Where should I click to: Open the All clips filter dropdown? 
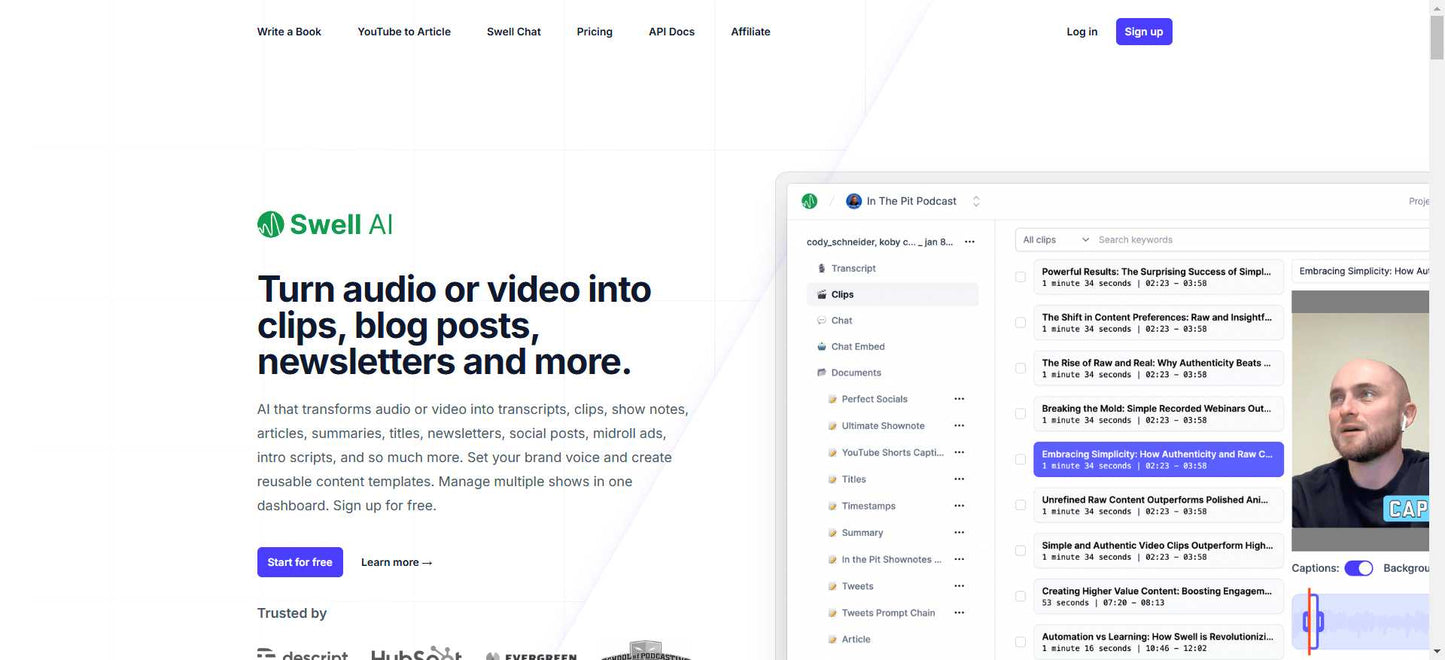coord(1055,240)
